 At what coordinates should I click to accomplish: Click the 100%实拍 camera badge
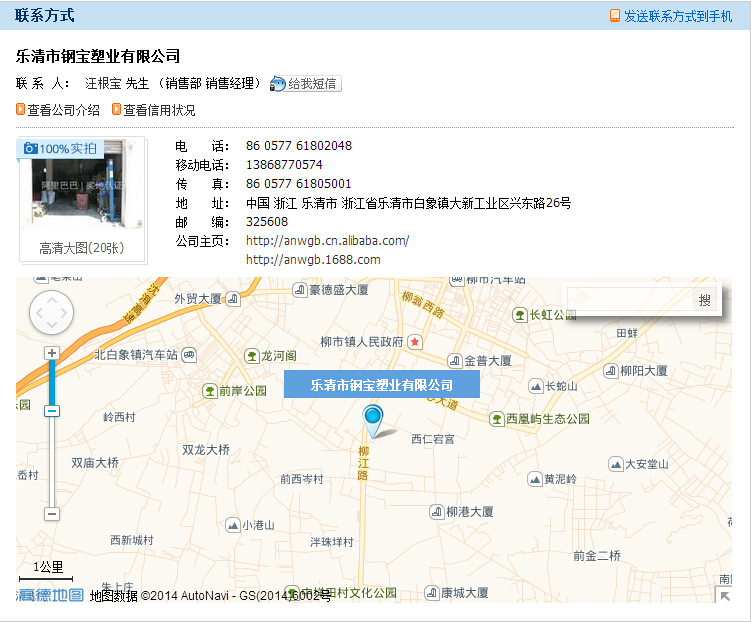coord(61,148)
